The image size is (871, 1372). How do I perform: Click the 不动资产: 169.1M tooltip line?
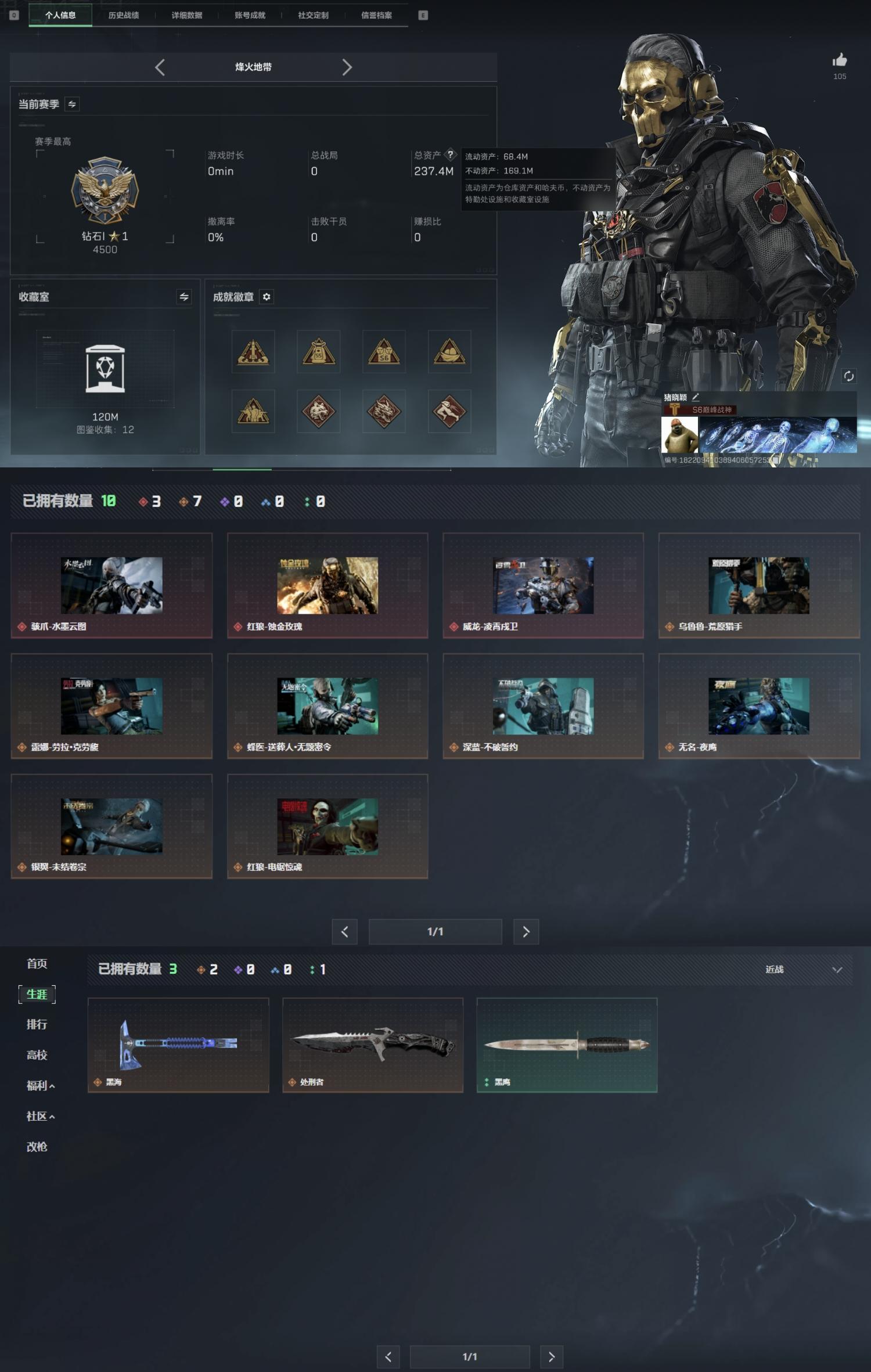tap(499, 171)
